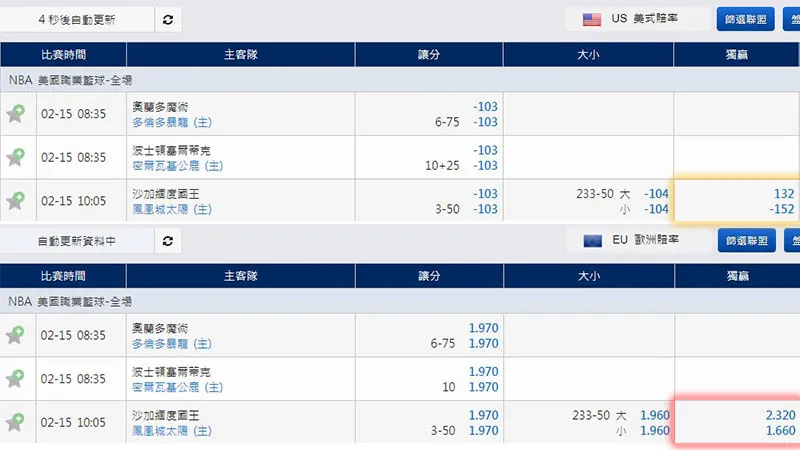800x450 pixels.
Task: Click 篩選聯盟 button next to US 美式賠率
Action: tap(746, 19)
